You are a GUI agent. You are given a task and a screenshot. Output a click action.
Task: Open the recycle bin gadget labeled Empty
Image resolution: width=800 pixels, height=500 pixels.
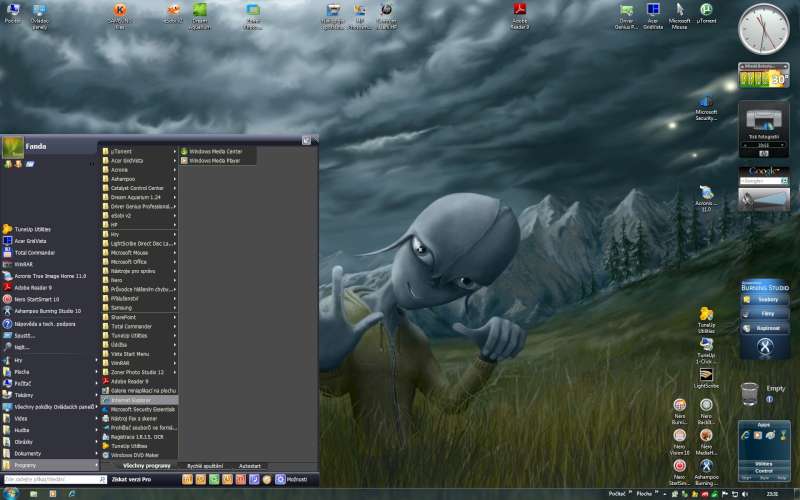[x=749, y=392]
